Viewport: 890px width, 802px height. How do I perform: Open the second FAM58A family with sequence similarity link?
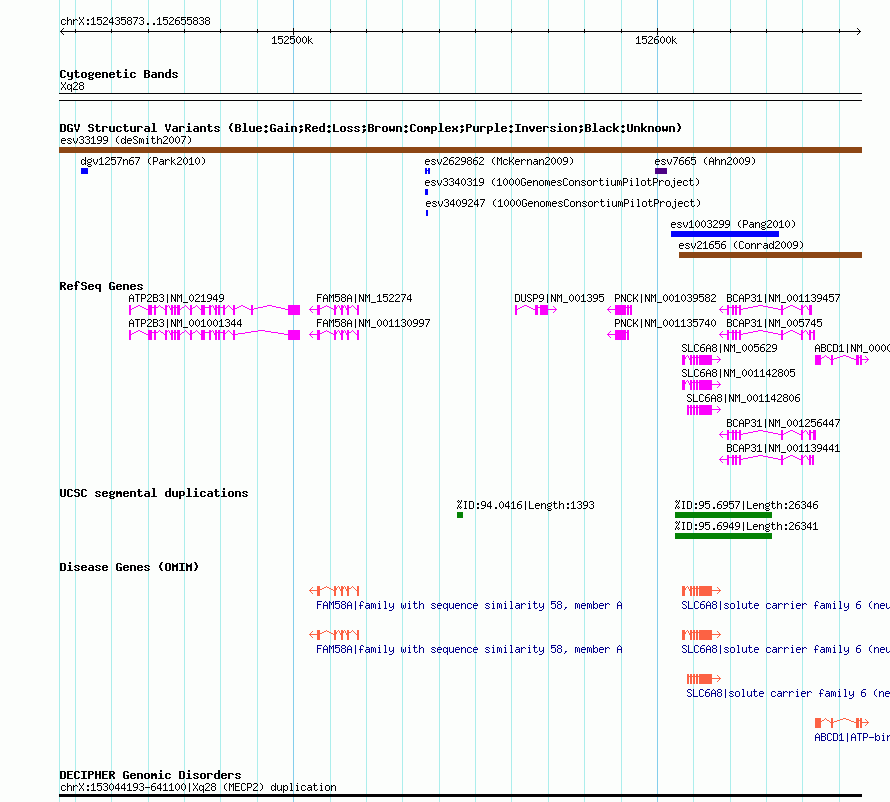[469, 649]
